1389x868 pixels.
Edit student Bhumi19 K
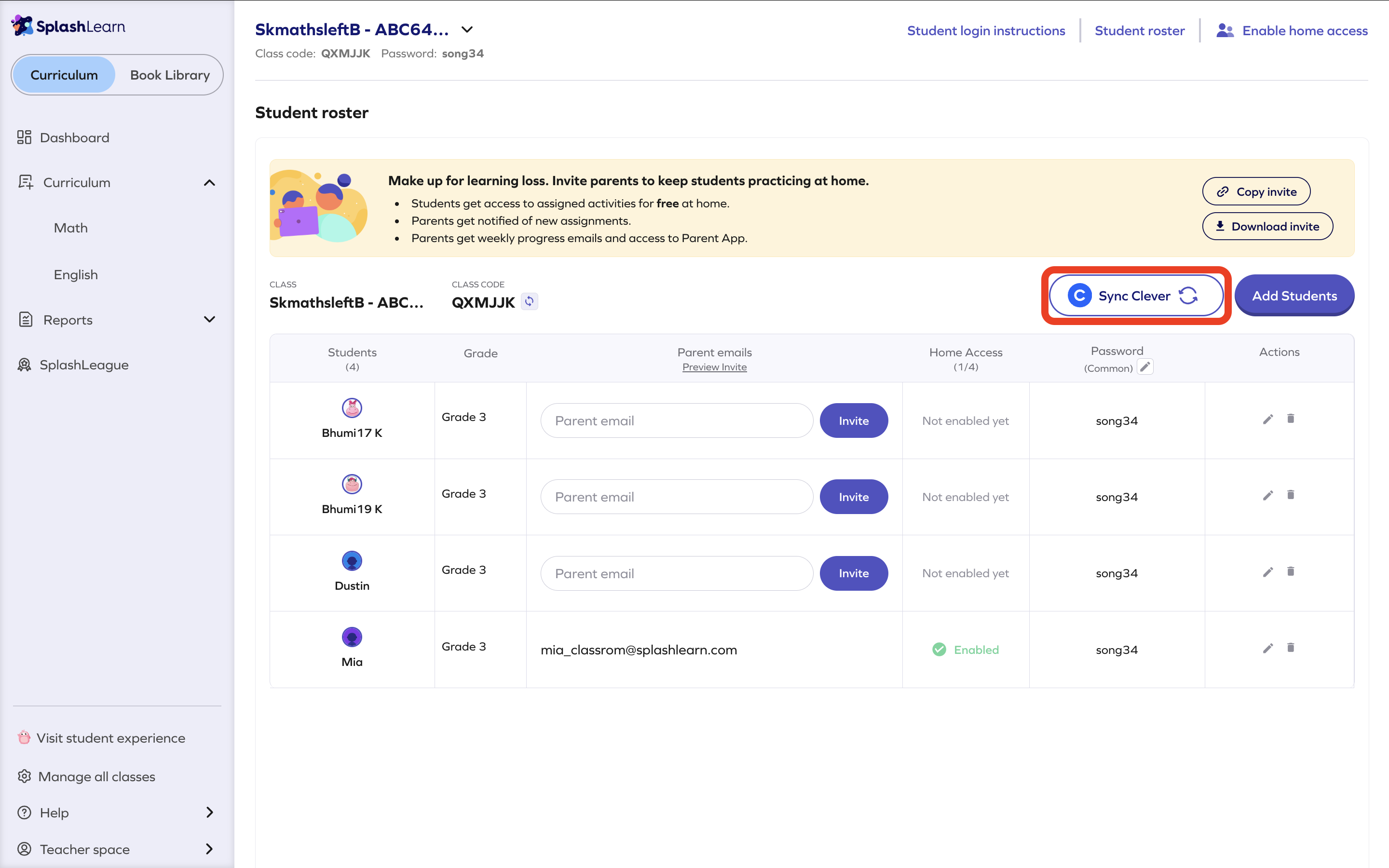tap(1268, 495)
